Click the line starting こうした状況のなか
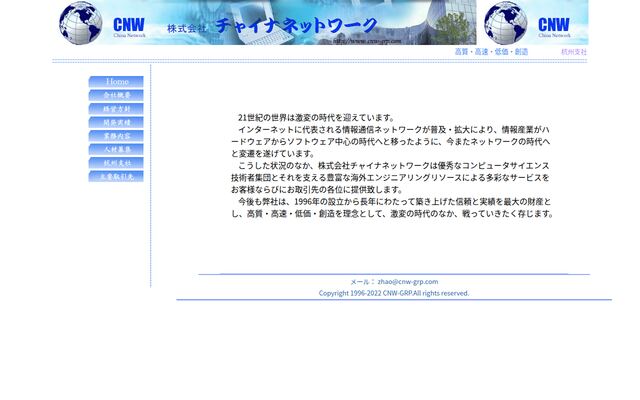Screen dimensions: 640x400 (x=394, y=166)
